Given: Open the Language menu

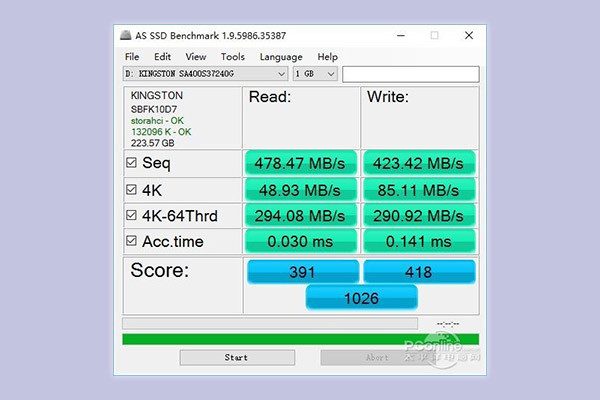Looking at the screenshot, I should (x=281, y=57).
